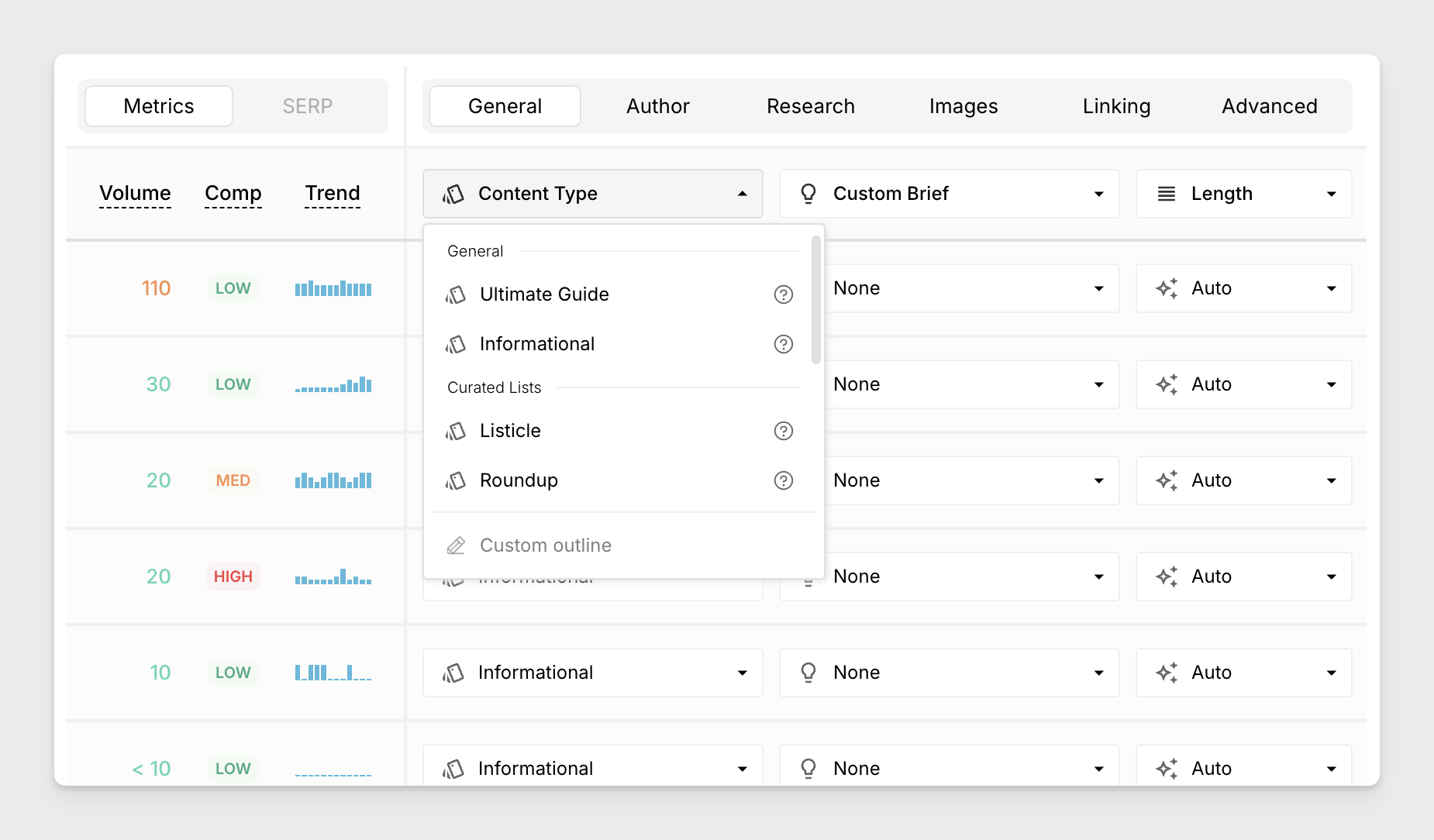Click help icon next to Ultimate Guide

coord(783,294)
